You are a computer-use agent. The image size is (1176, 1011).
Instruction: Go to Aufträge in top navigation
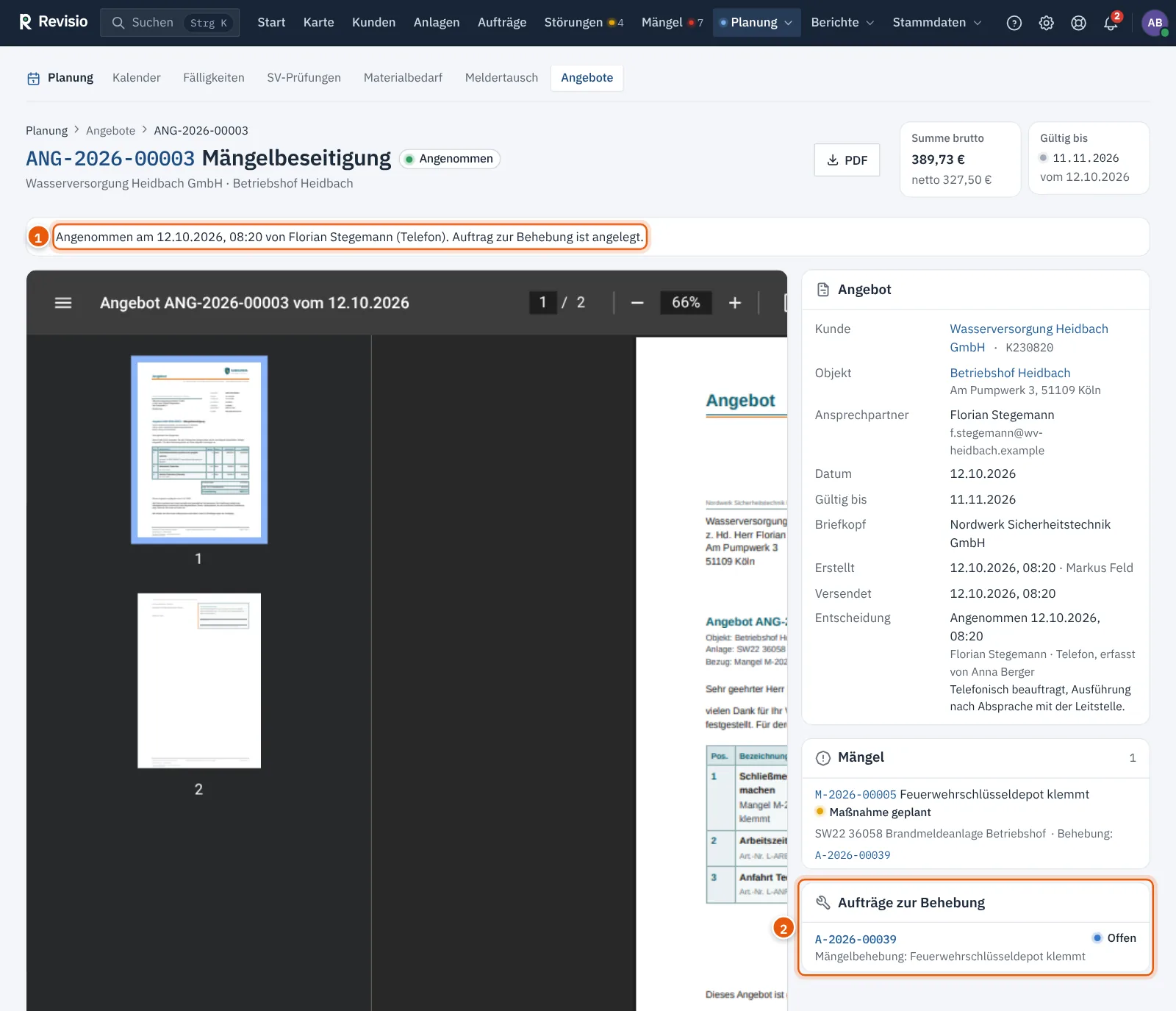[502, 23]
